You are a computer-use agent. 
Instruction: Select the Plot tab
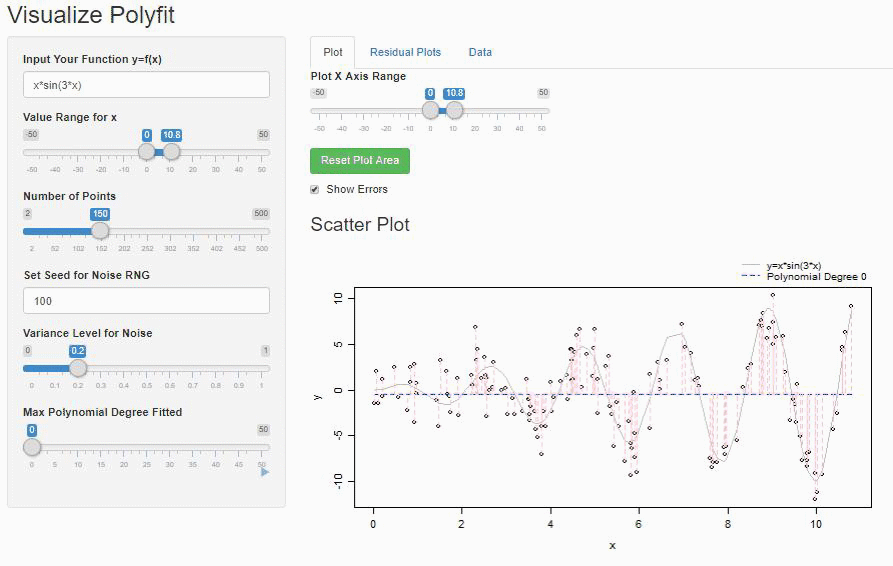coord(333,52)
